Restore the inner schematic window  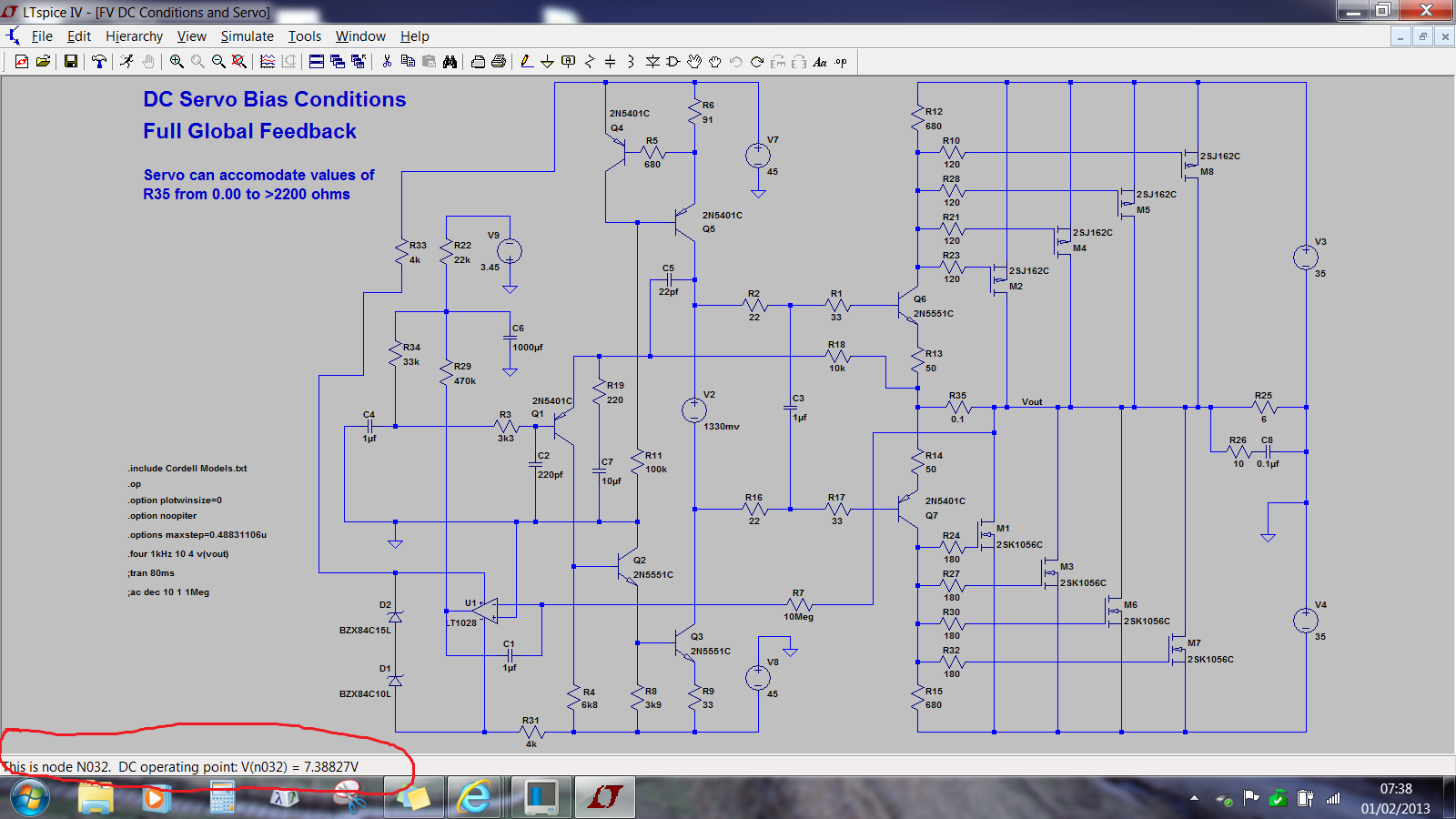coord(1423,36)
